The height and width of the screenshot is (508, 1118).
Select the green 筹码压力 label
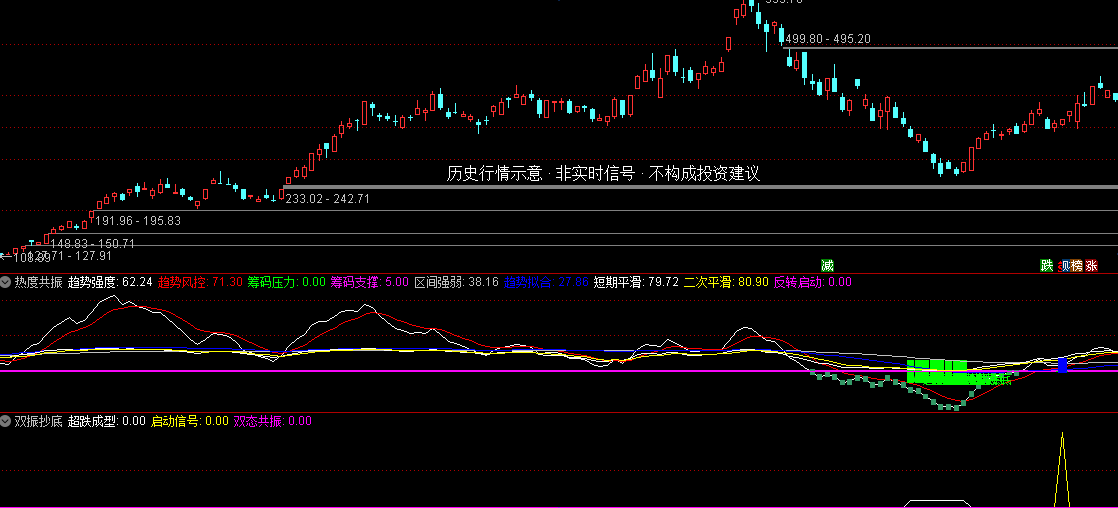click(272, 282)
